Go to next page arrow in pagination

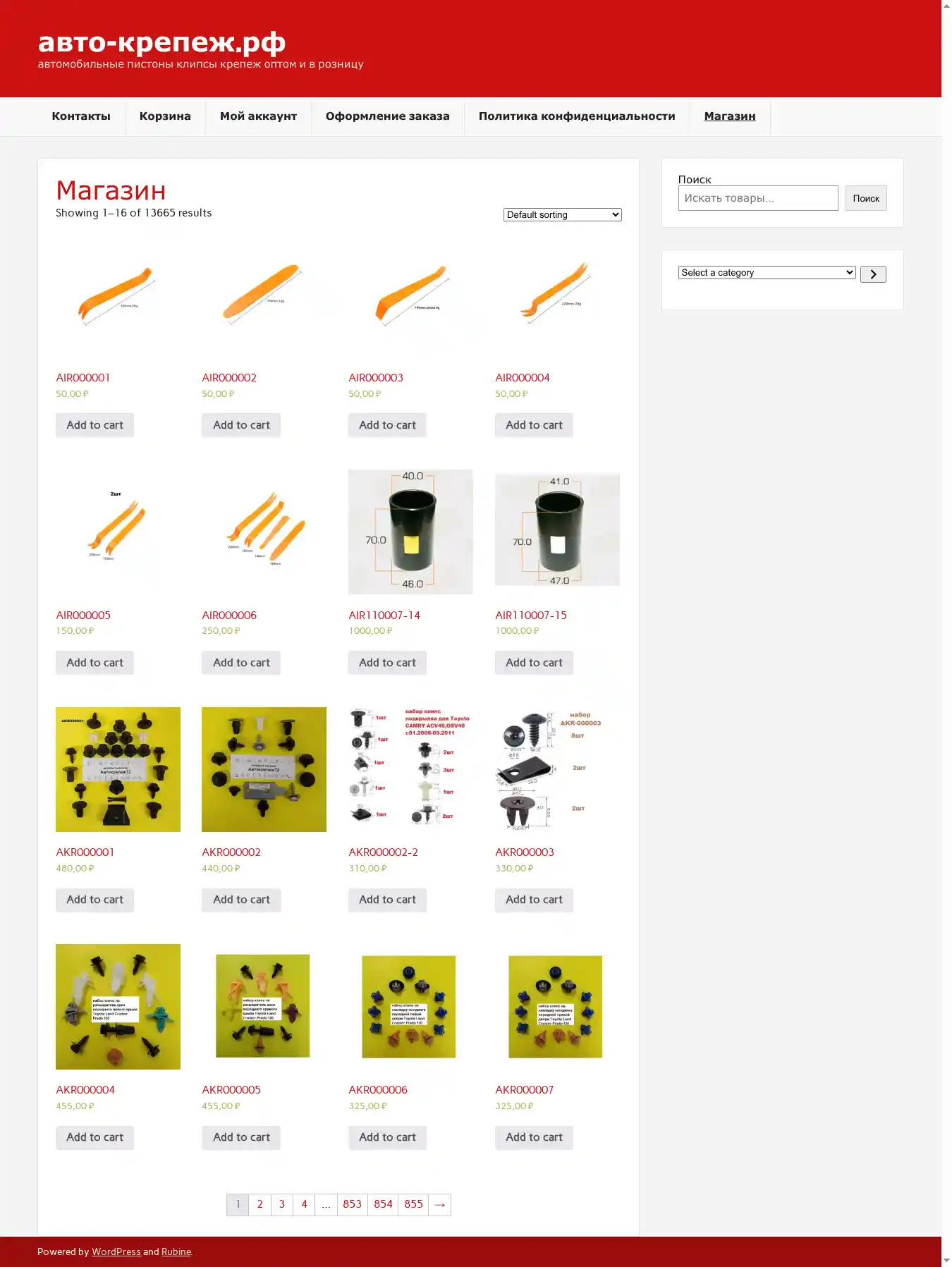coord(439,1204)
